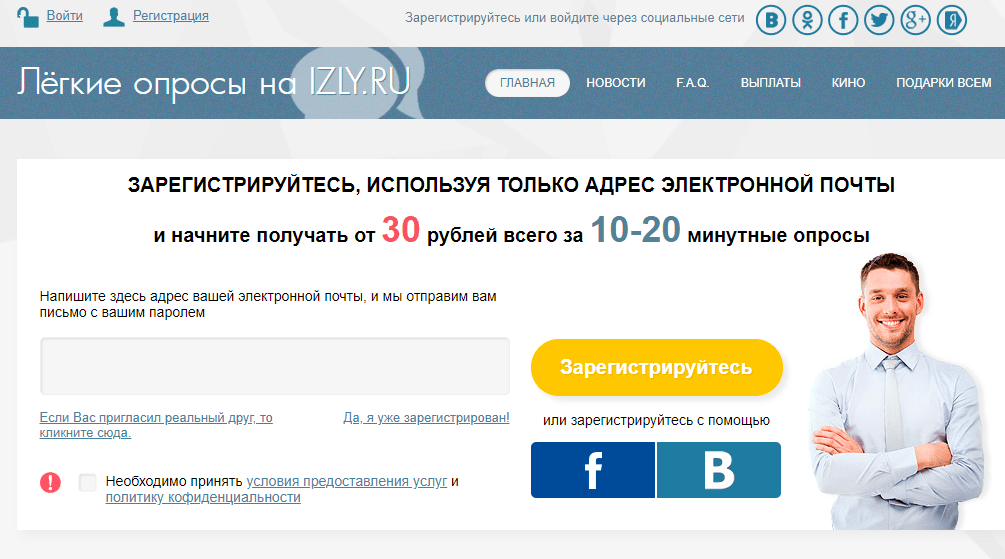Image resolution: width=1005 pixels, height=559 pixels.
Task: Open the F.A.Q. menu item
Action: pyautogui.click(x=692, y=83)
